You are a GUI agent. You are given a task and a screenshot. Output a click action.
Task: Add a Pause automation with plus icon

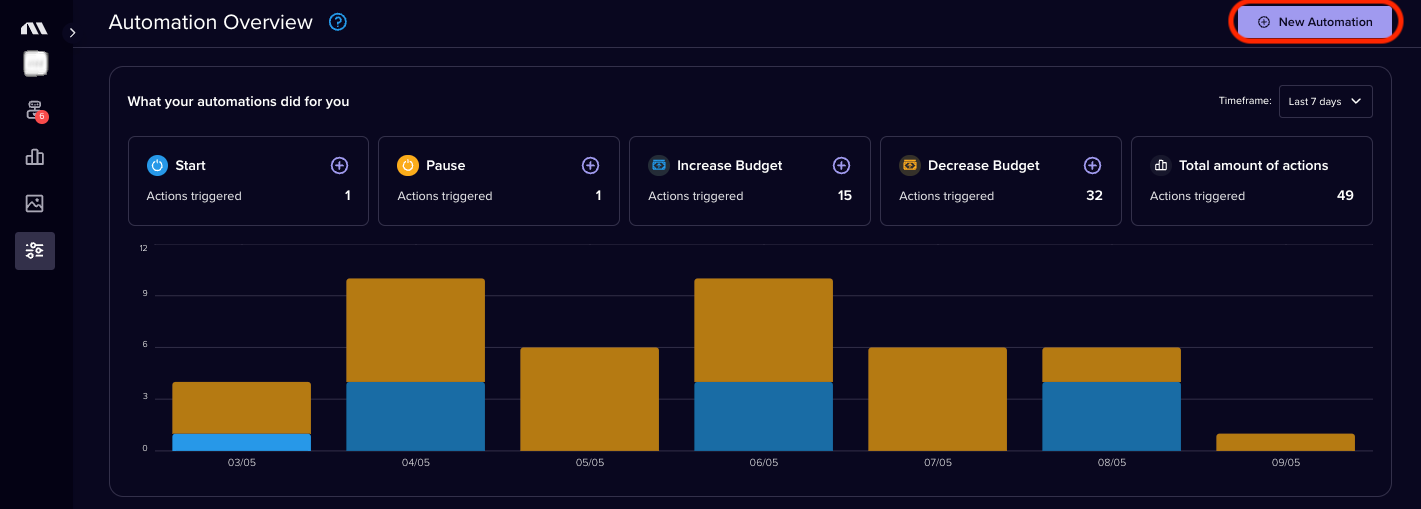point(590,165)
